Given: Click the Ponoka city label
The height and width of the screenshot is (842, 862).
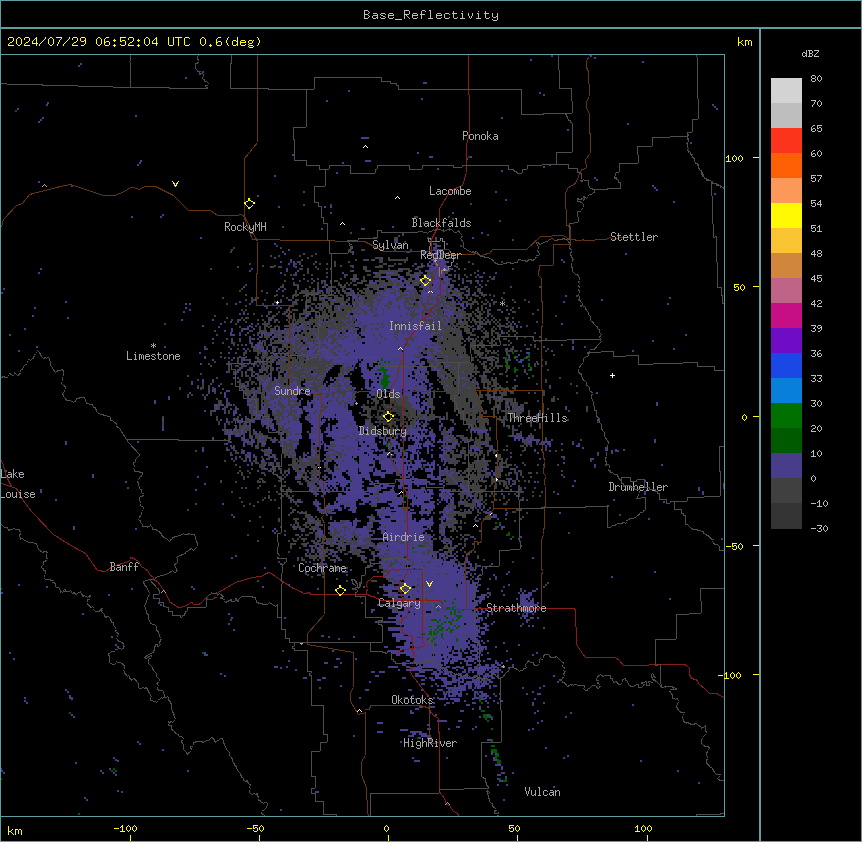Looking at the screenshot, I should [480, 136].
